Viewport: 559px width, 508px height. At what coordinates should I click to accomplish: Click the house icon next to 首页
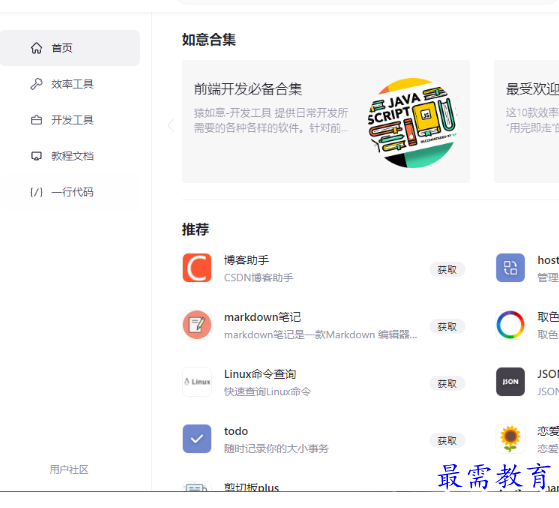(x=36, y=48)
